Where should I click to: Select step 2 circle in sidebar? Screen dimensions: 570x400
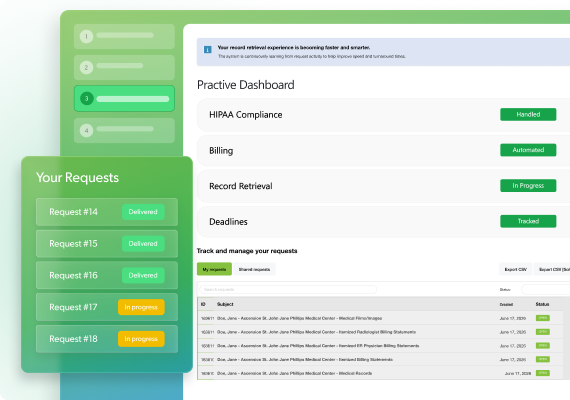coord(87,67)
